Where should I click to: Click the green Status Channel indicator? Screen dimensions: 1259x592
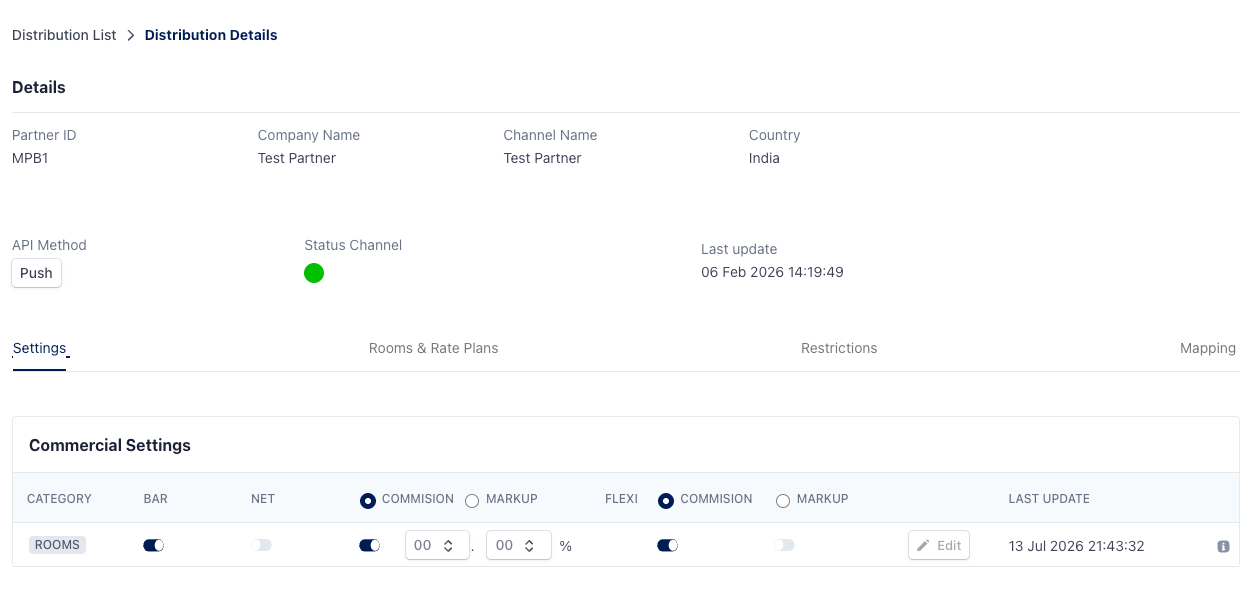(x=314, y=273)
